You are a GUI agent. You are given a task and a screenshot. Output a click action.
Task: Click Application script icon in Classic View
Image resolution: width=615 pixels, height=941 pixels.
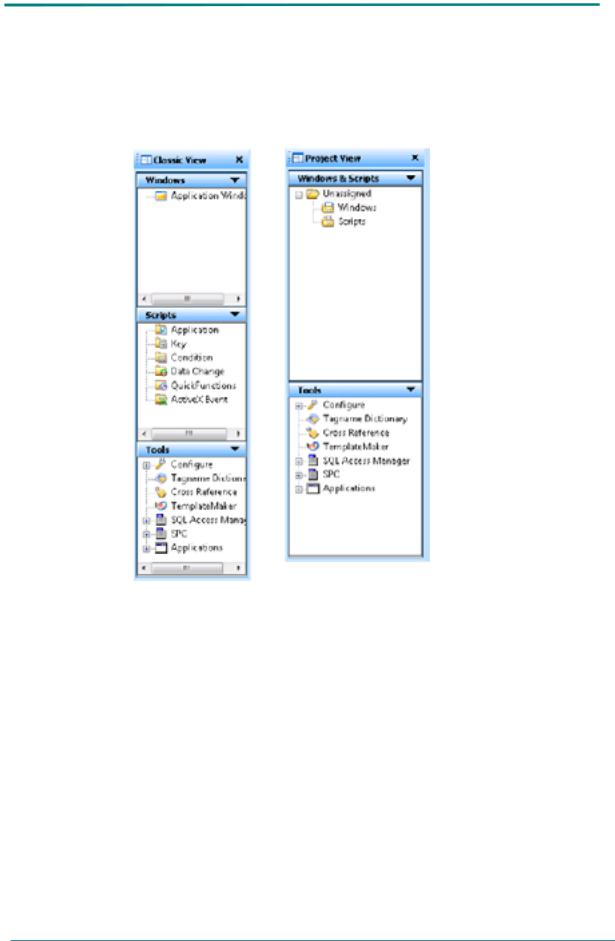(160, 330)
